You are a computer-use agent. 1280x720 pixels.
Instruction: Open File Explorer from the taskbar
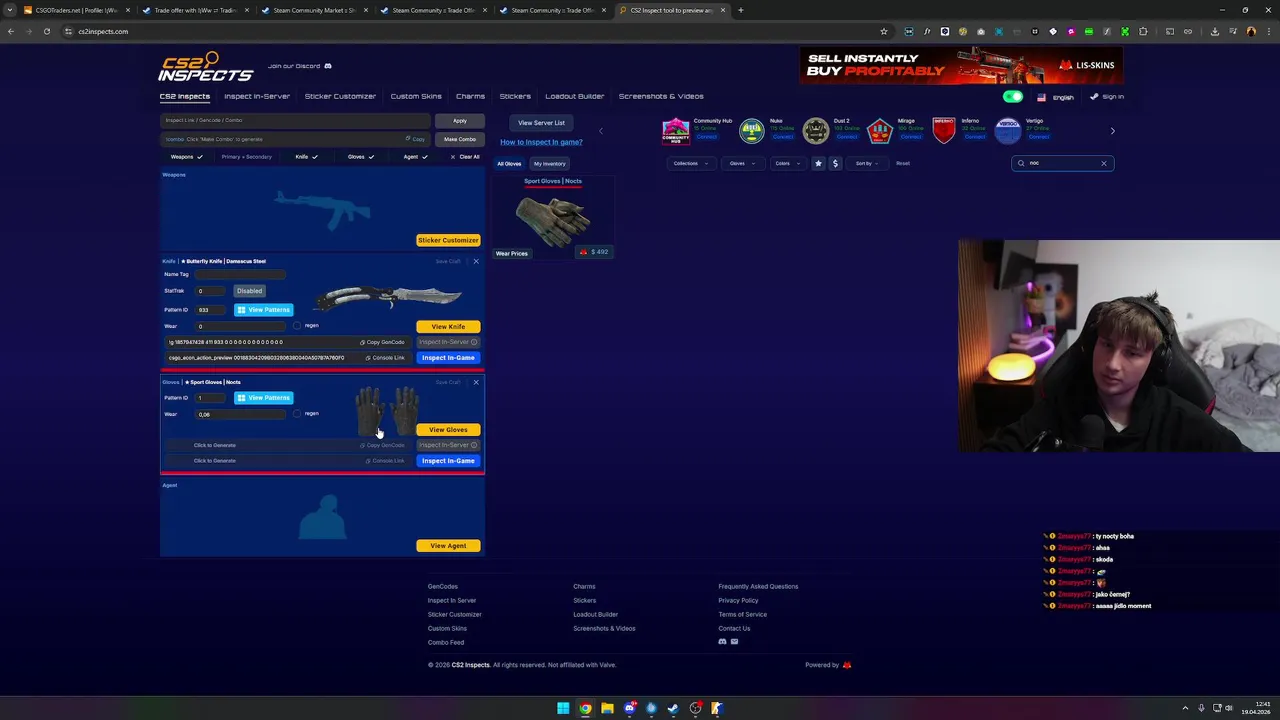[607, 708]
